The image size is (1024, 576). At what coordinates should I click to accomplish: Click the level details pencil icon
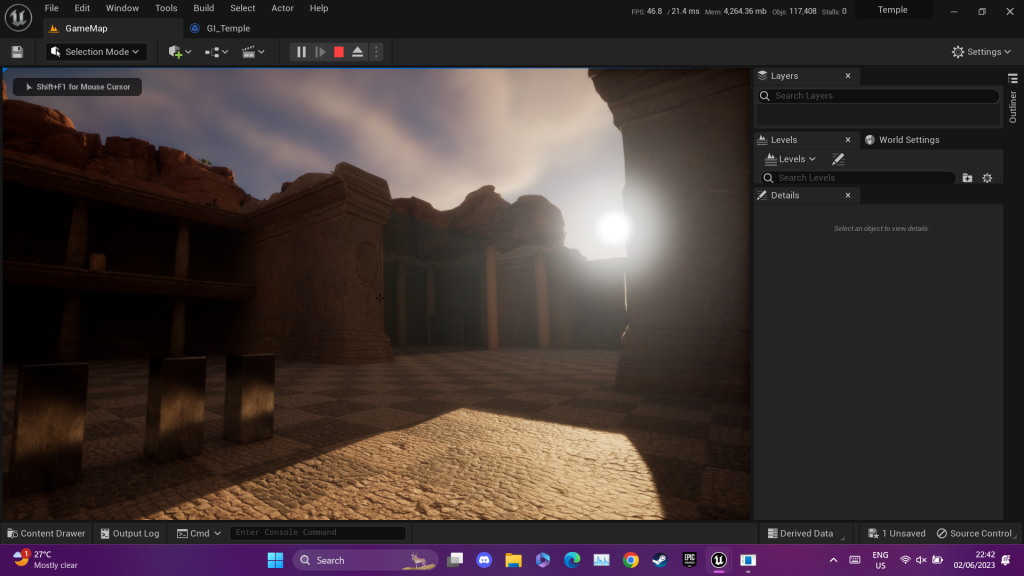[838, 159]
